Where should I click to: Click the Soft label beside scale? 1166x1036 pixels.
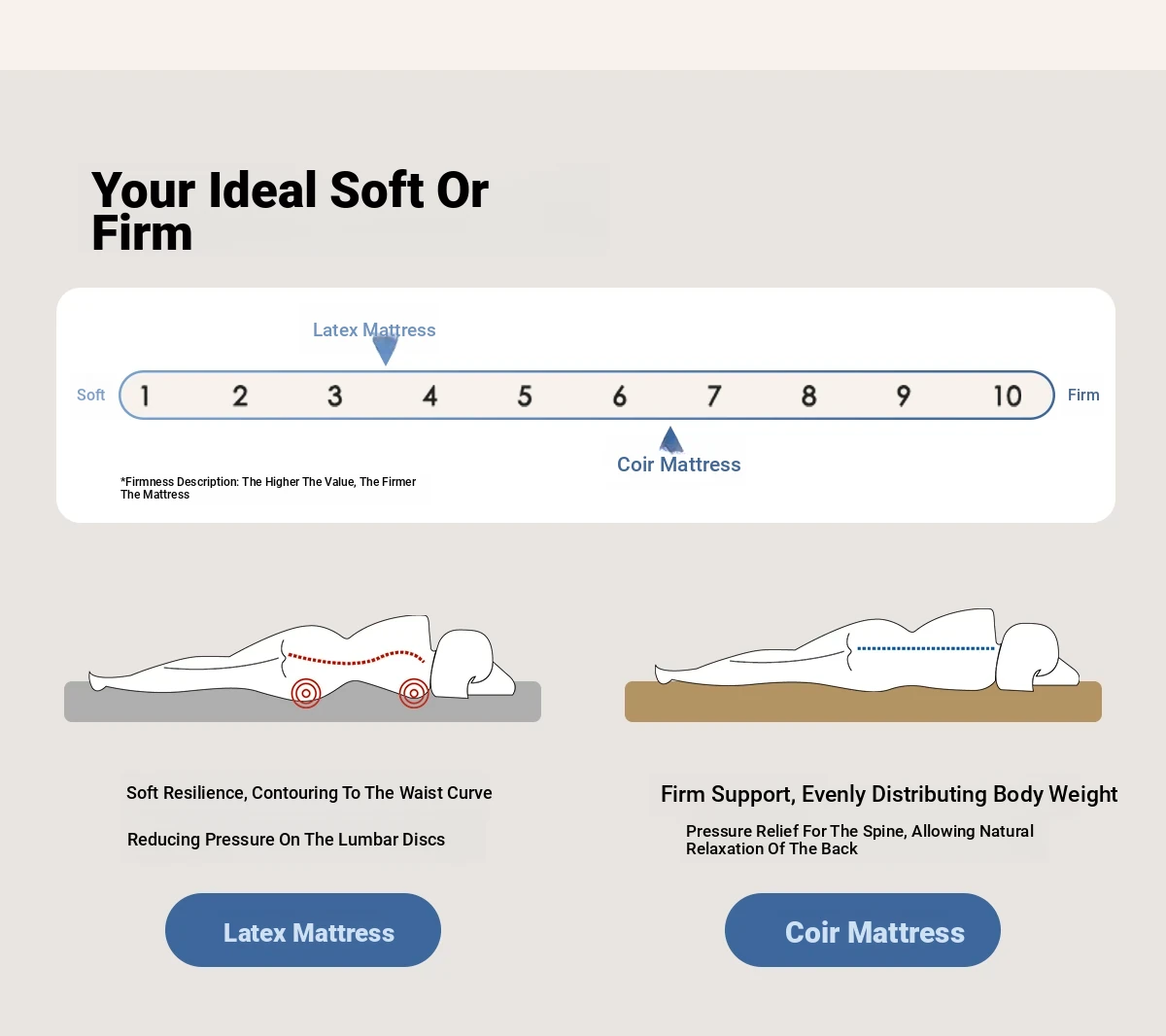tap(90, 396)
